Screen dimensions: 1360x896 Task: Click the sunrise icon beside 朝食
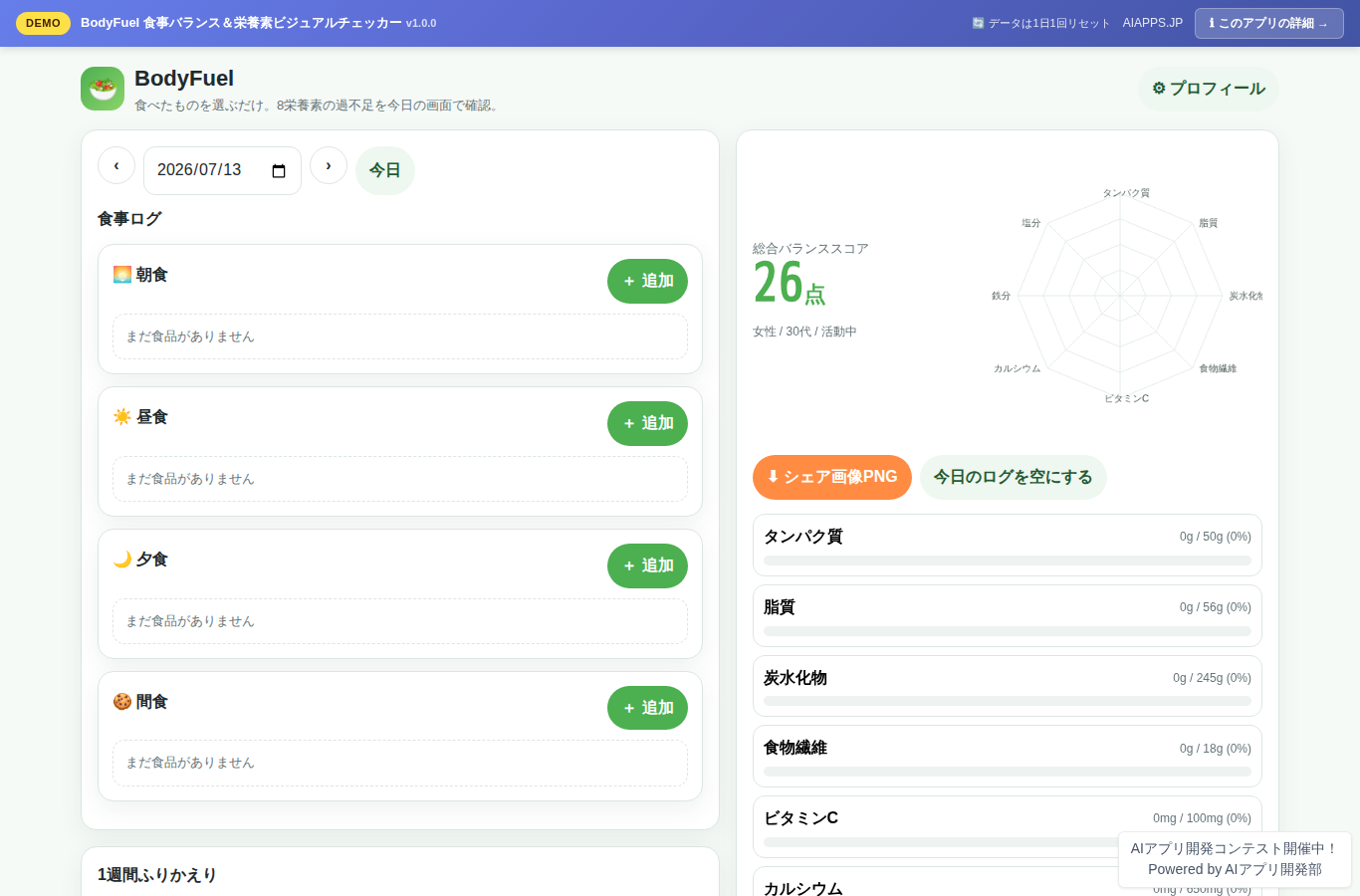click(x=122, y=274)
